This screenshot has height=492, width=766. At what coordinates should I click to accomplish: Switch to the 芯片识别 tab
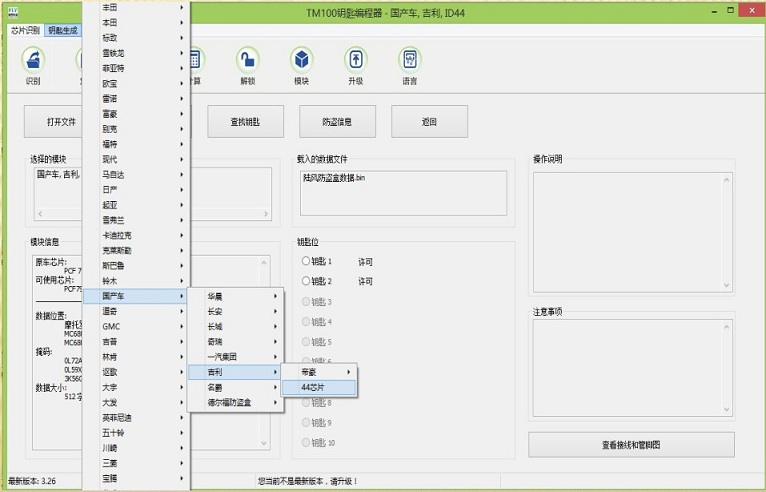[x=25, y=30]
